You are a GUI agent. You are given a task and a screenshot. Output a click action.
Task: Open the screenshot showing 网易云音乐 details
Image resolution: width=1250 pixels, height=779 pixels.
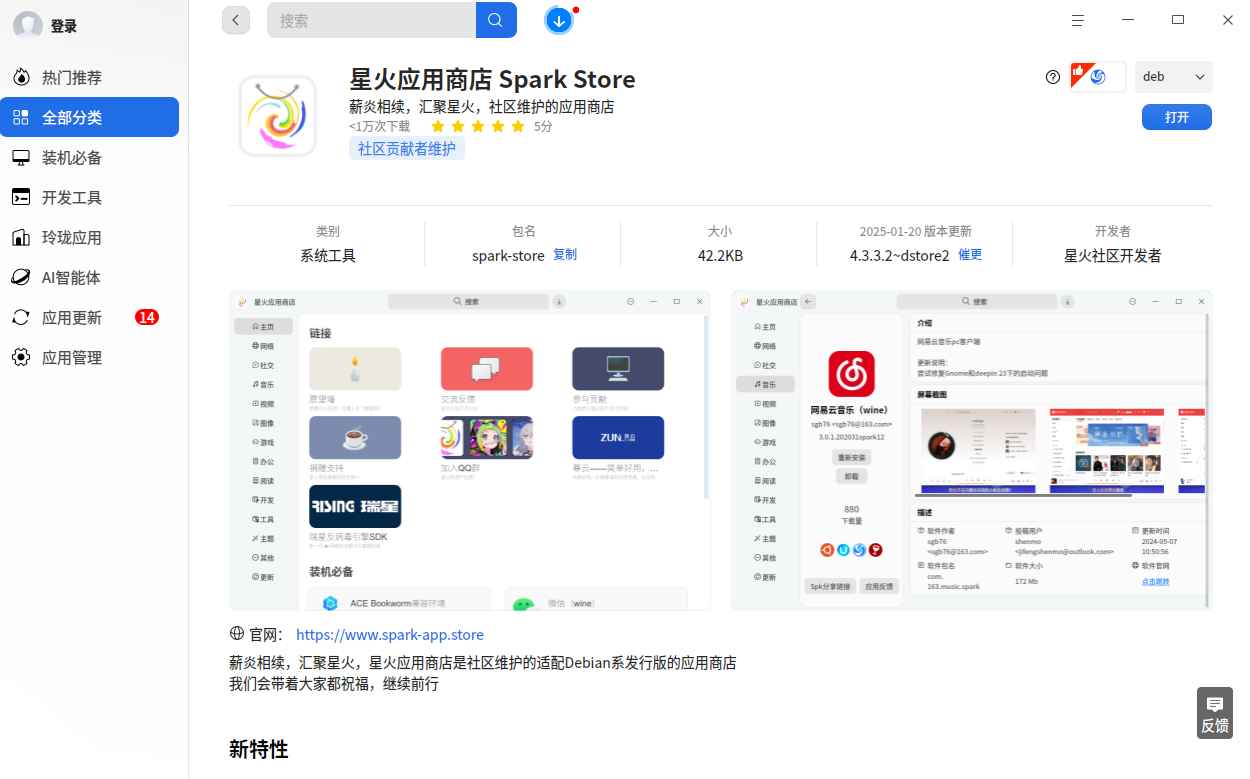tap(972, 451)
